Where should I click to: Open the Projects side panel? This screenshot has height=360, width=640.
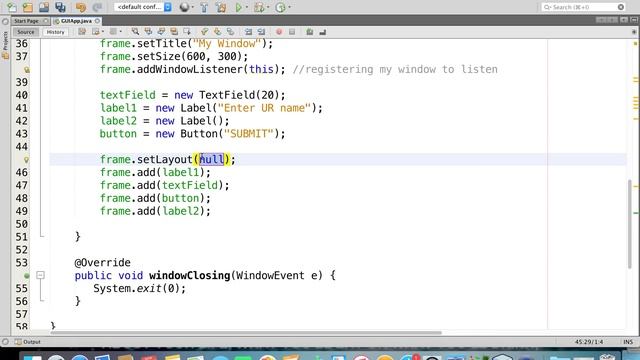click(x=5, y=45)
